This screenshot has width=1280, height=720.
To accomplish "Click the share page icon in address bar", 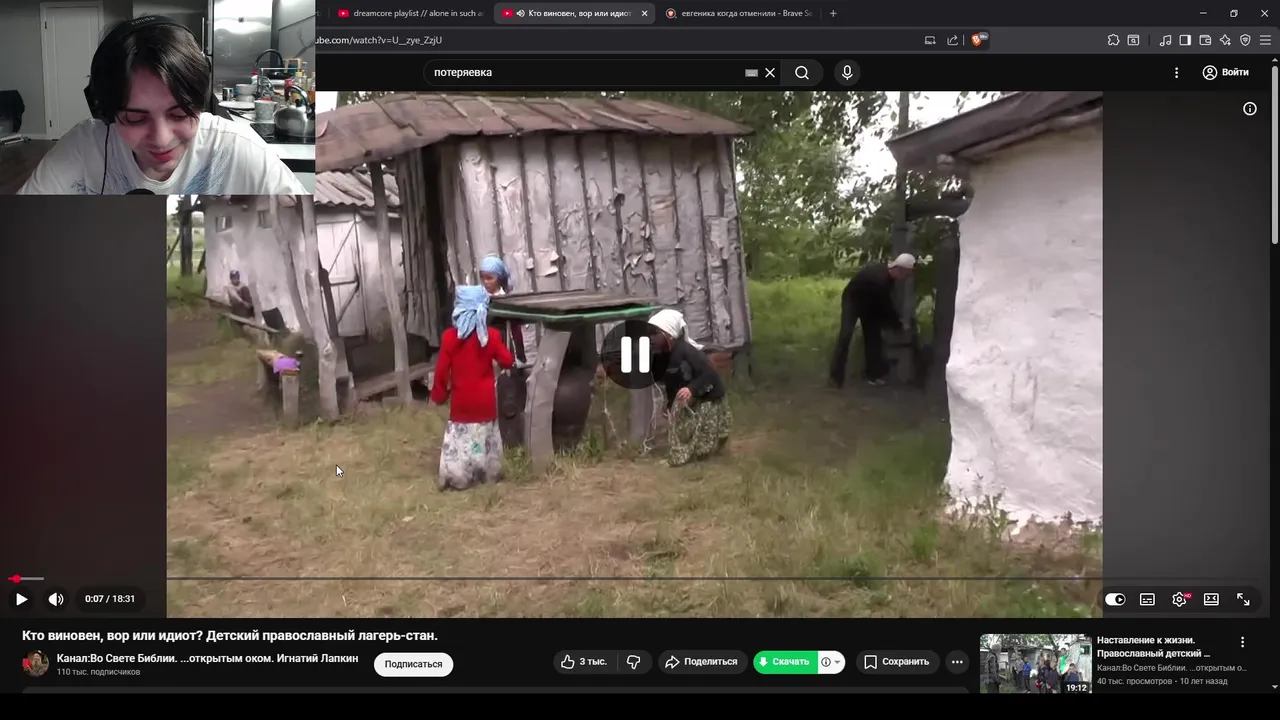I will point(953,40).
